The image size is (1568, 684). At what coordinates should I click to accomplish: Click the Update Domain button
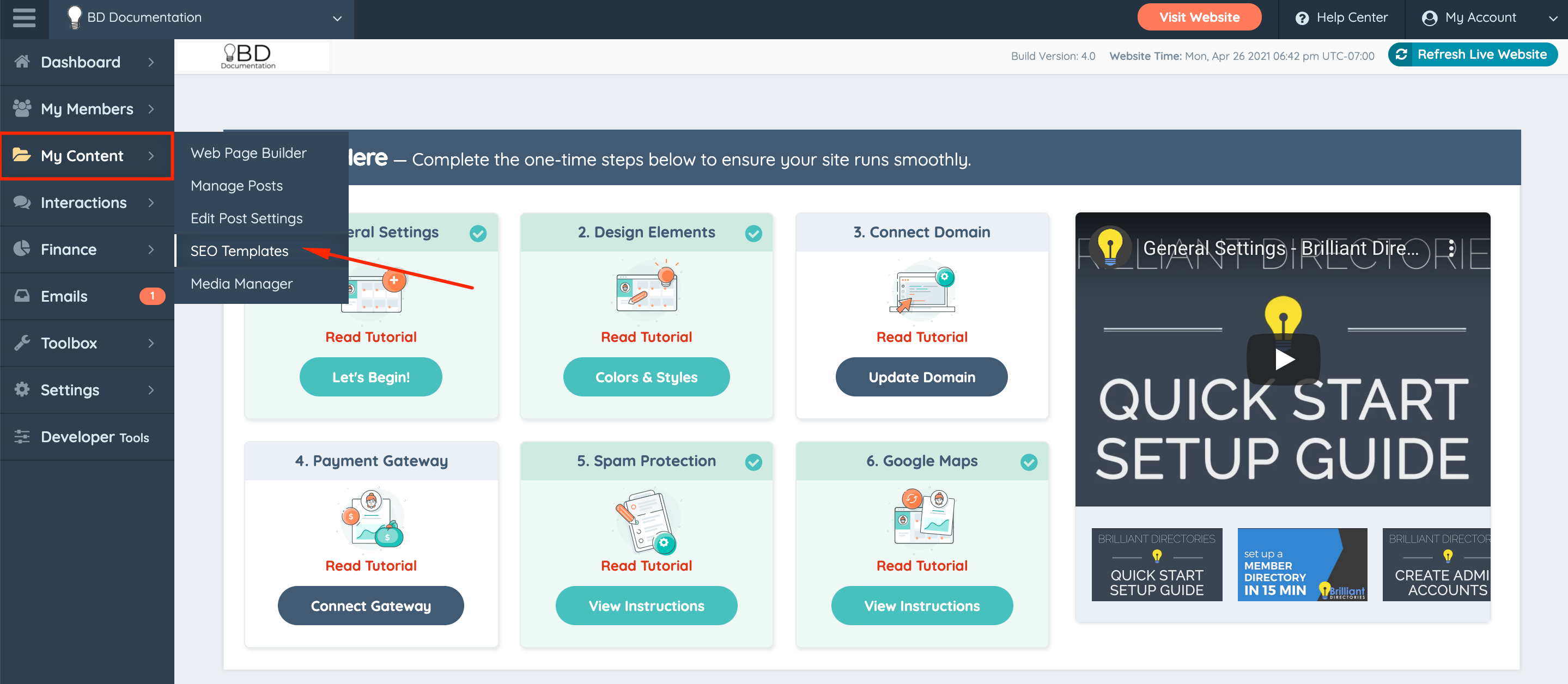click(921, 377)
